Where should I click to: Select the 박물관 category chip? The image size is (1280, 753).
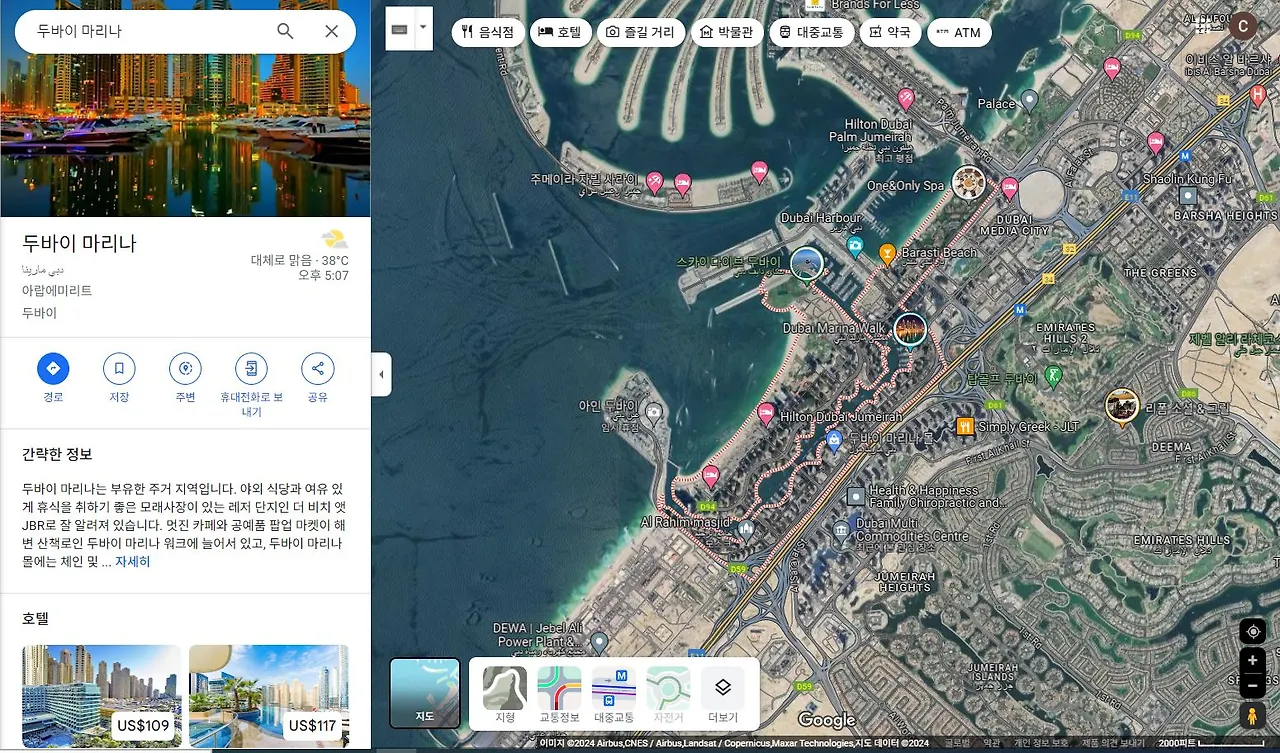(728, 32)
